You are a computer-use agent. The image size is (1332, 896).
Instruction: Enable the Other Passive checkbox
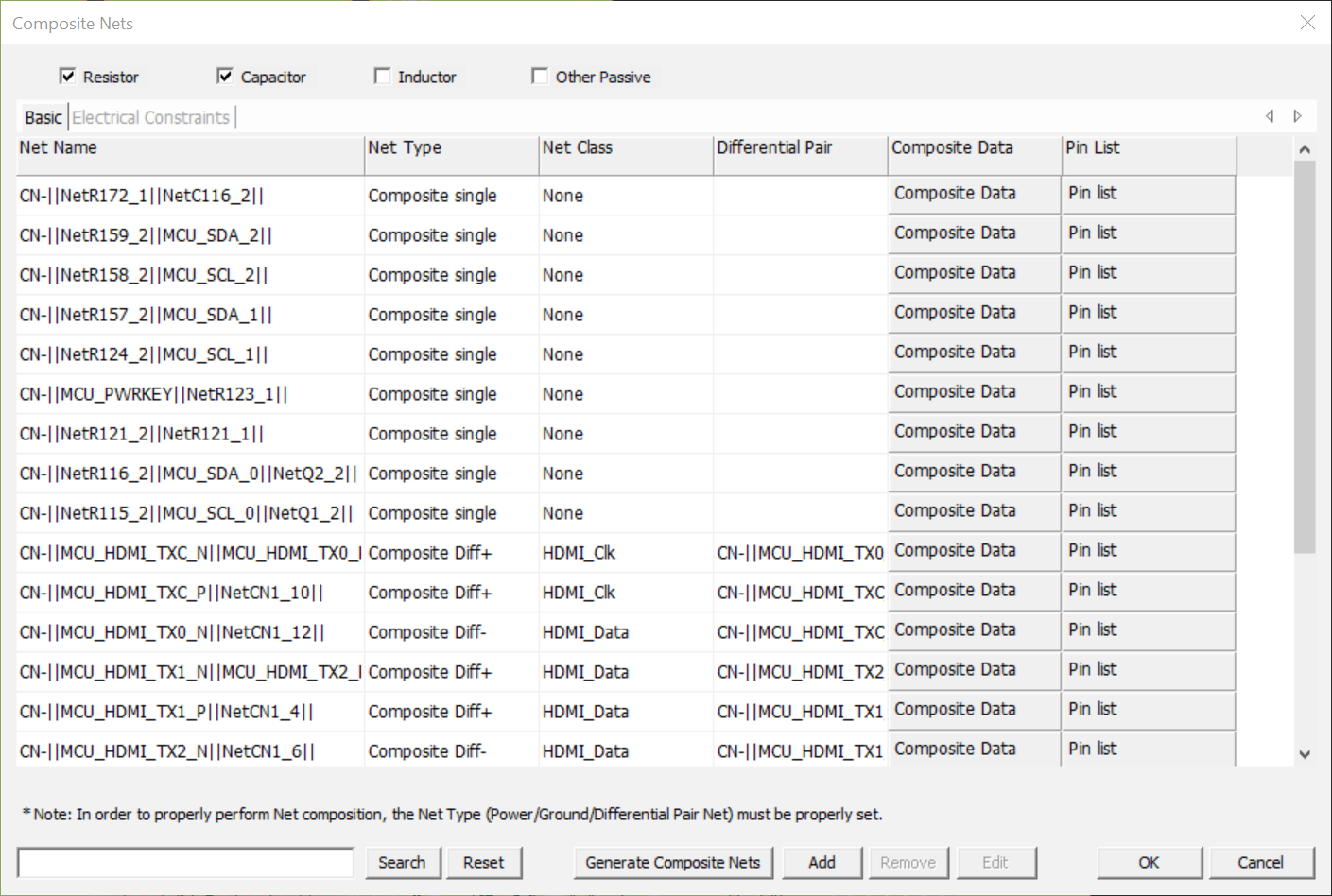pyautogui.click(x=540, y=77)
